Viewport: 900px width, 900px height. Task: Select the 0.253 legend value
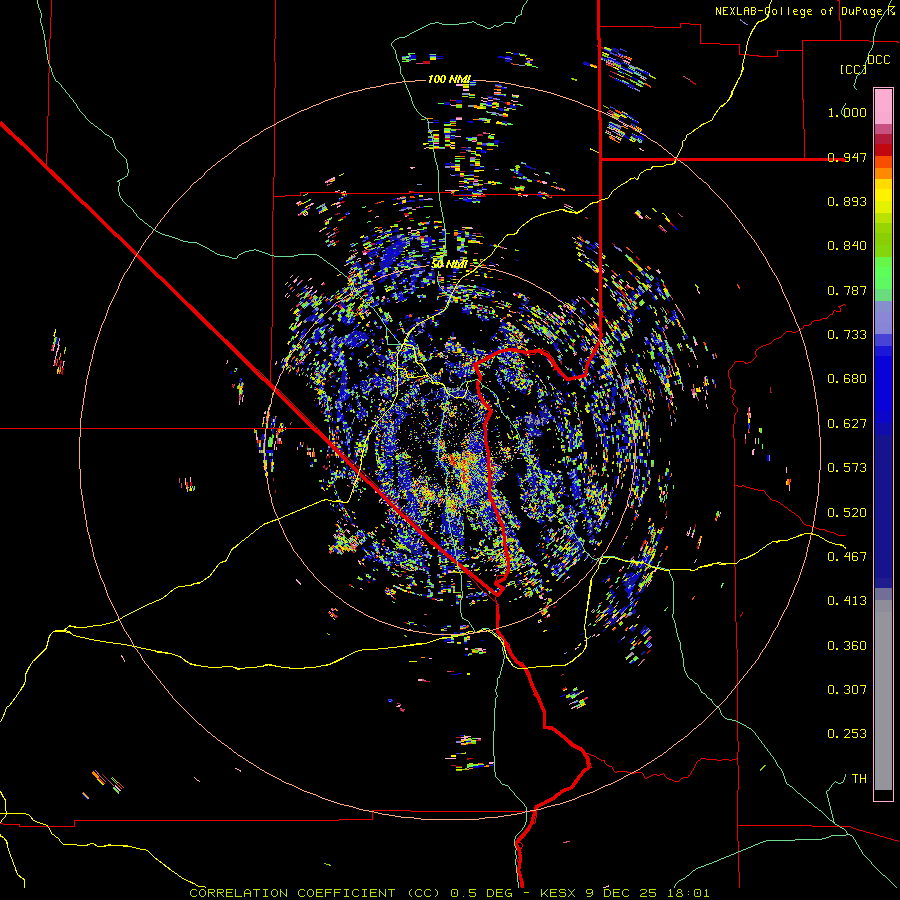click(847, 734)
